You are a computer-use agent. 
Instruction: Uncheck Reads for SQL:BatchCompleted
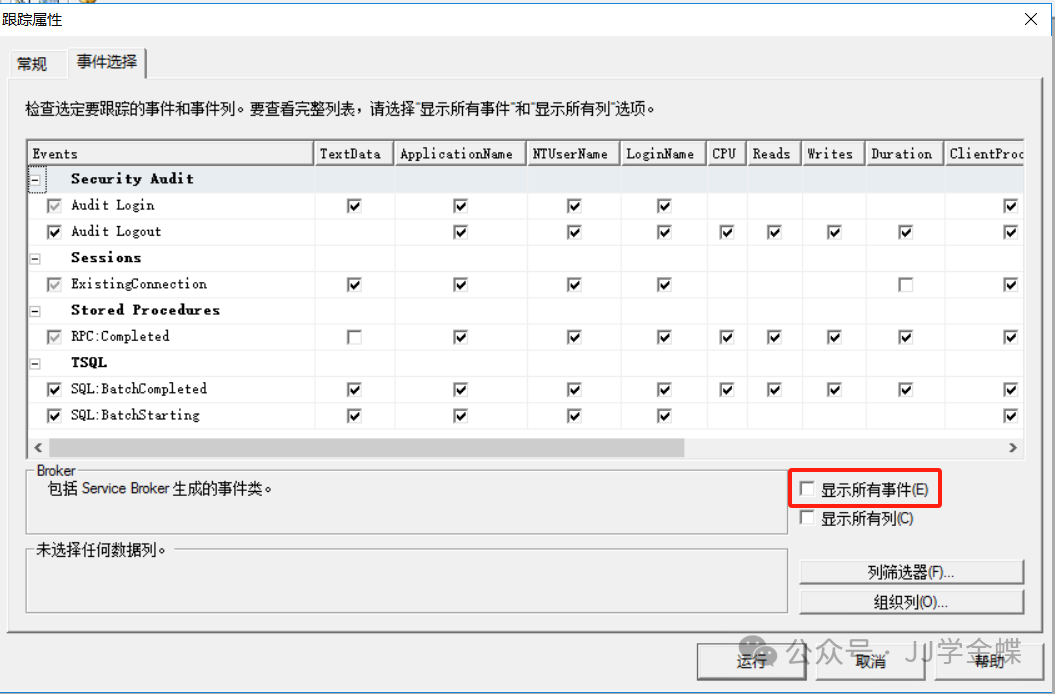774,390
